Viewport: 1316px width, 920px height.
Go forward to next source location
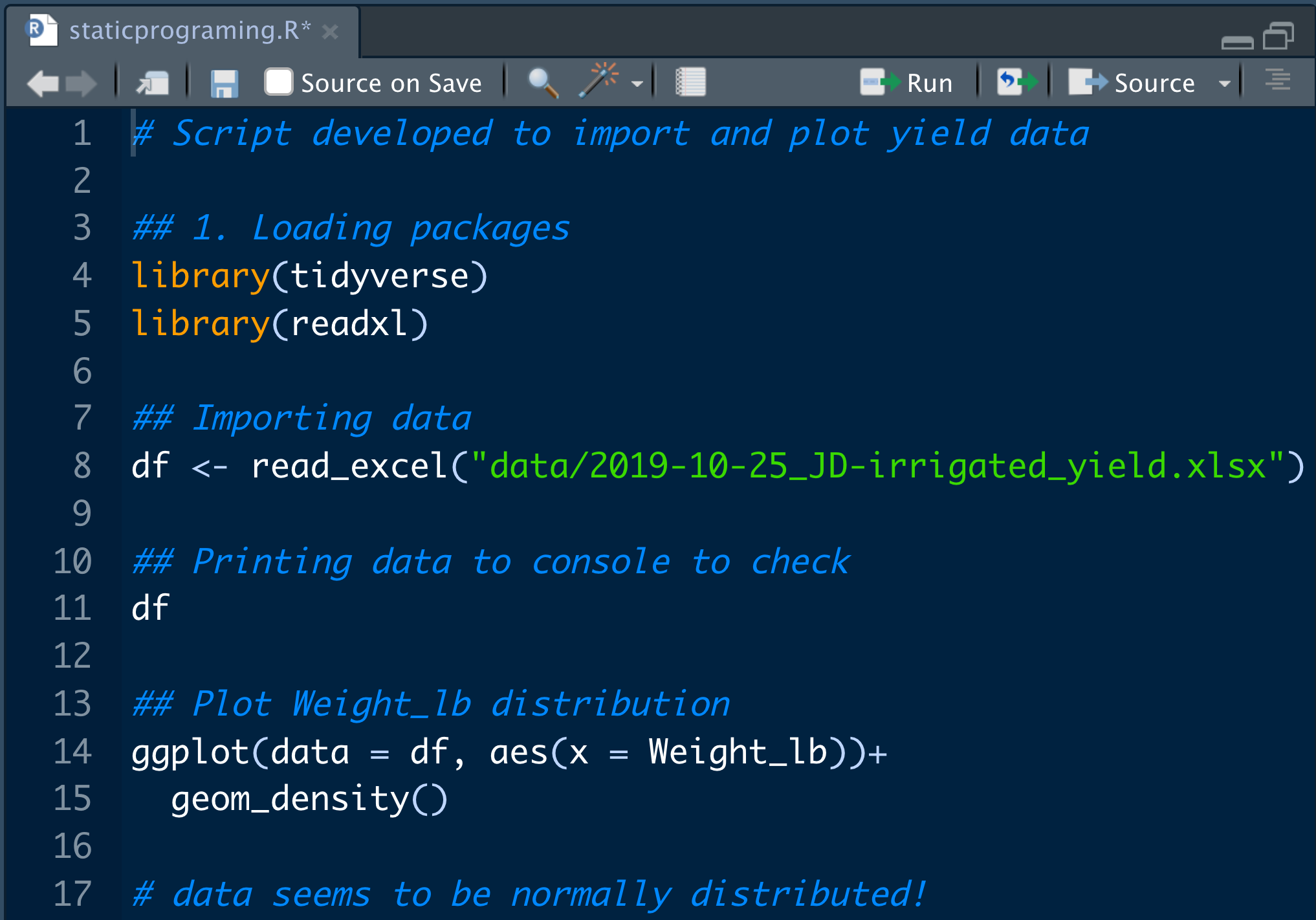82,83
